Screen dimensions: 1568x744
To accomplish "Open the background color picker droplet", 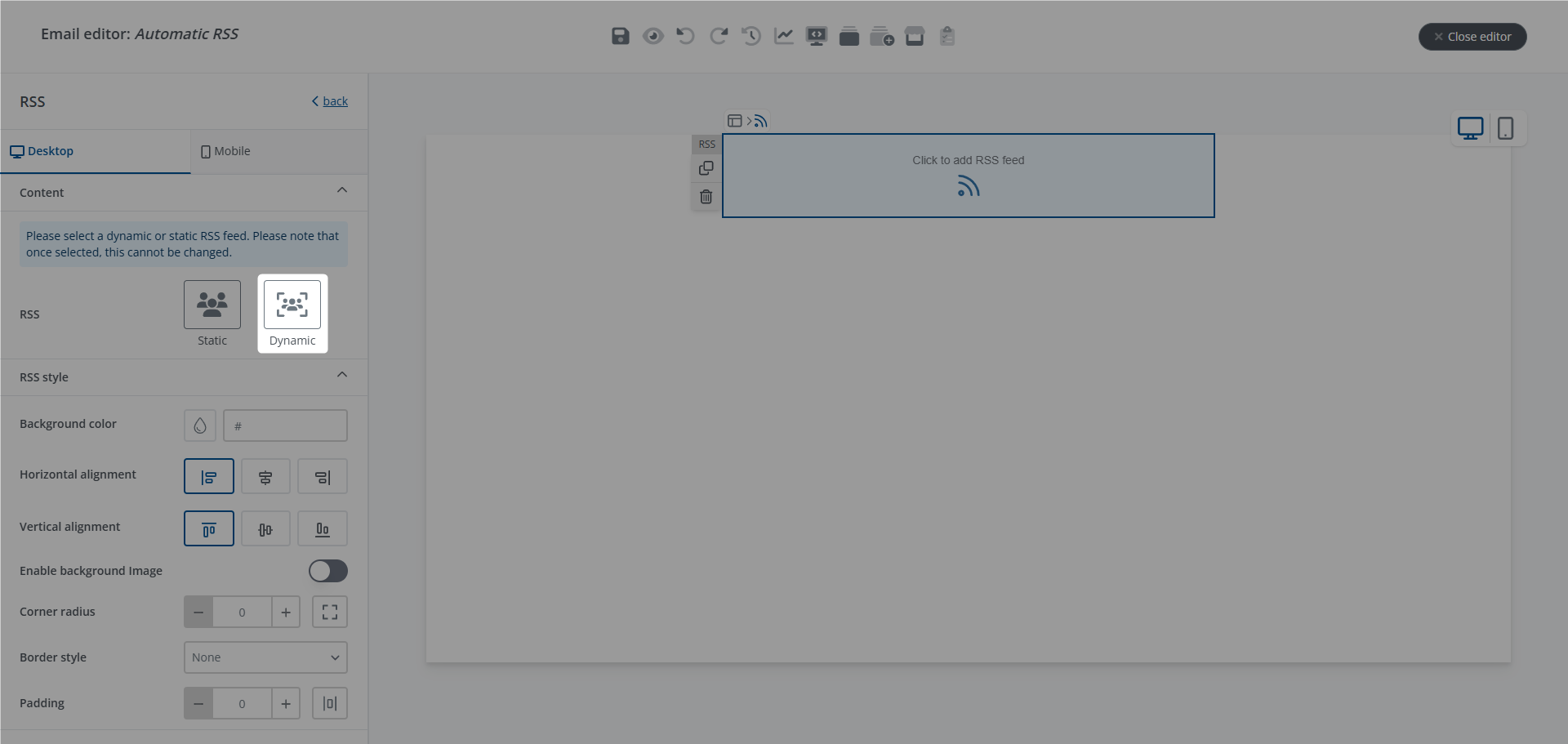I will (200, 425).
